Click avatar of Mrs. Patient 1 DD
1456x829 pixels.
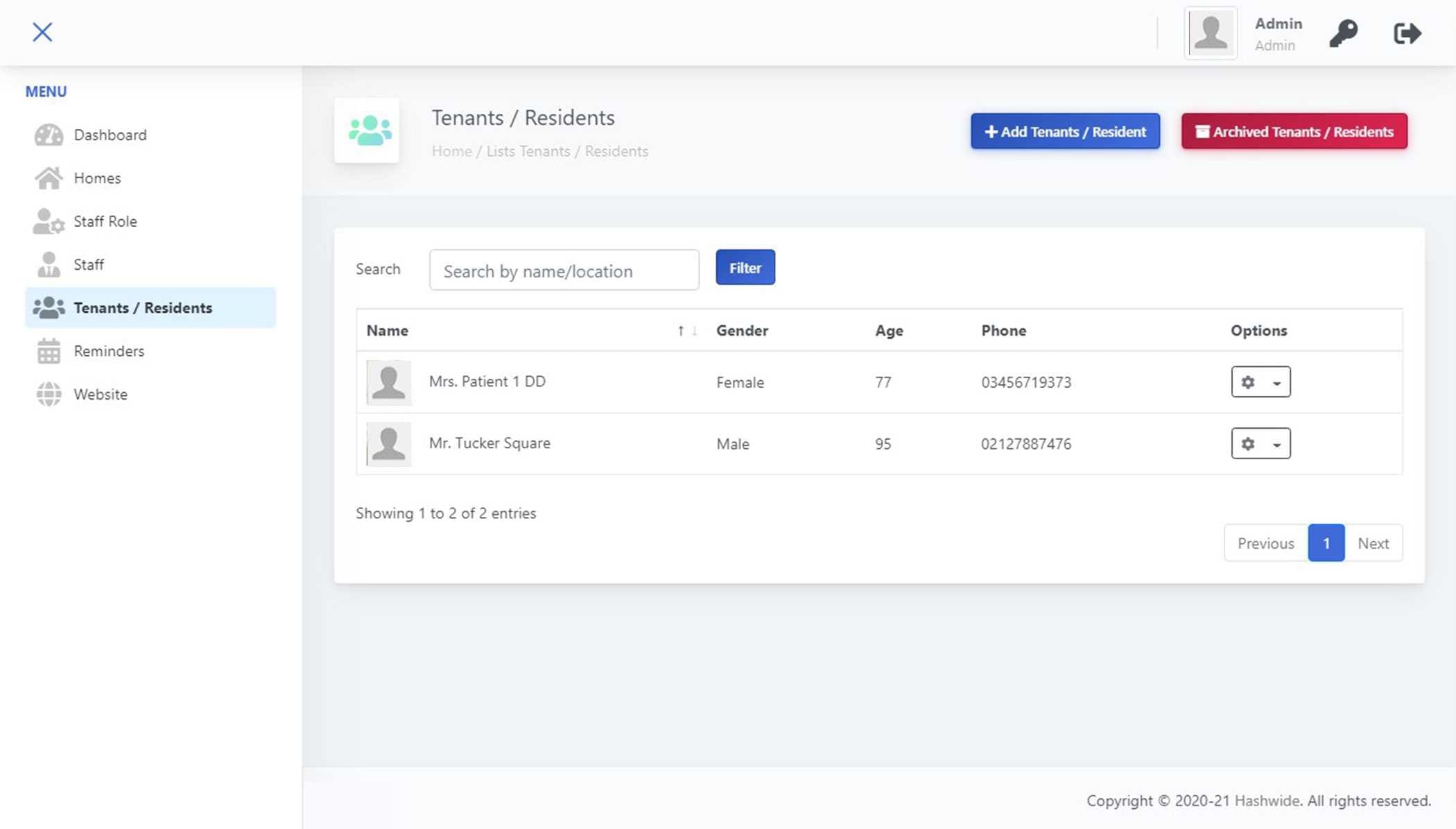[x=388, y=382]
